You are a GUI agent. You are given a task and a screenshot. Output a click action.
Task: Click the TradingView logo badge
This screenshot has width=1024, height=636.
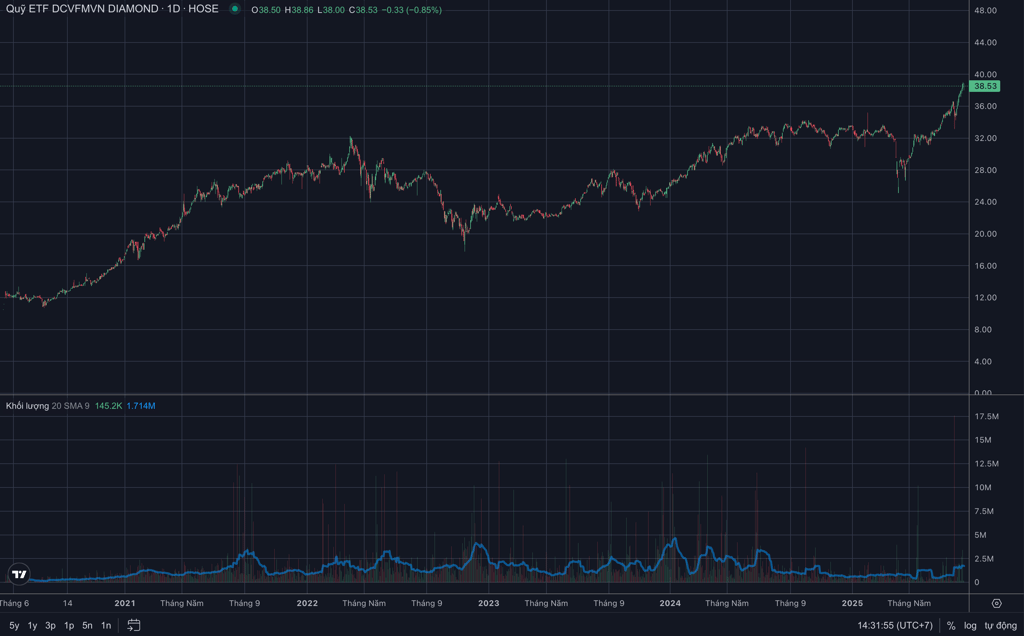pyautogui.click(x=20, y=574)
